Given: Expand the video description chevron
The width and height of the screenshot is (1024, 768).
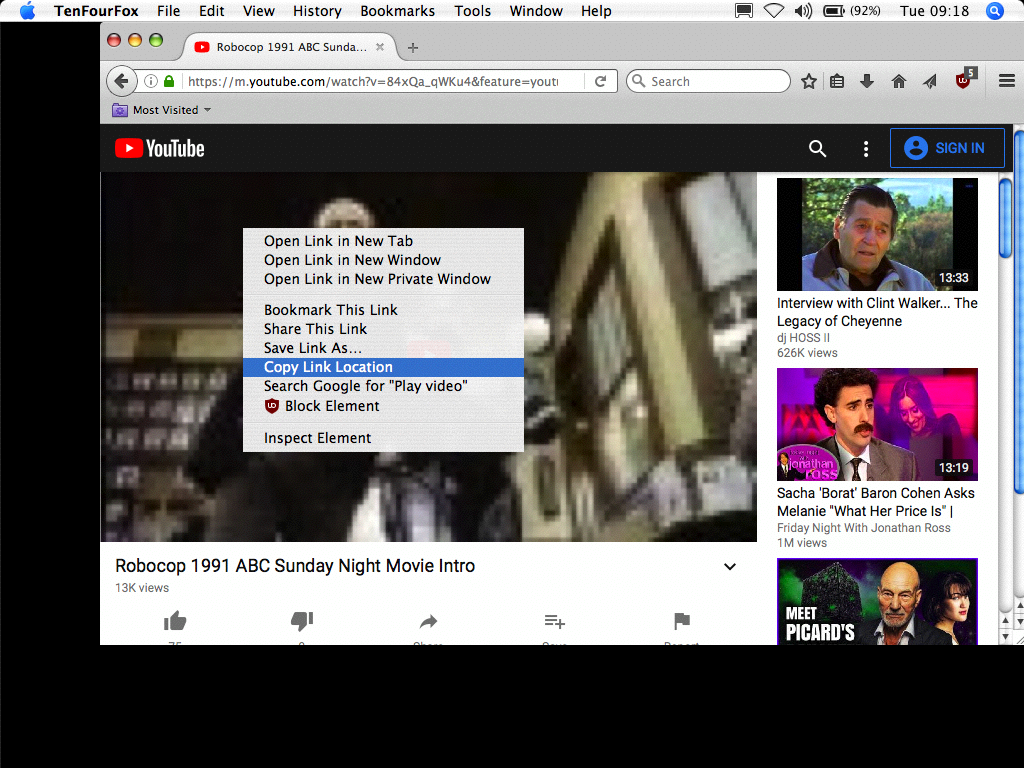Looking at the screenshot, I should (x=730, y=566).
